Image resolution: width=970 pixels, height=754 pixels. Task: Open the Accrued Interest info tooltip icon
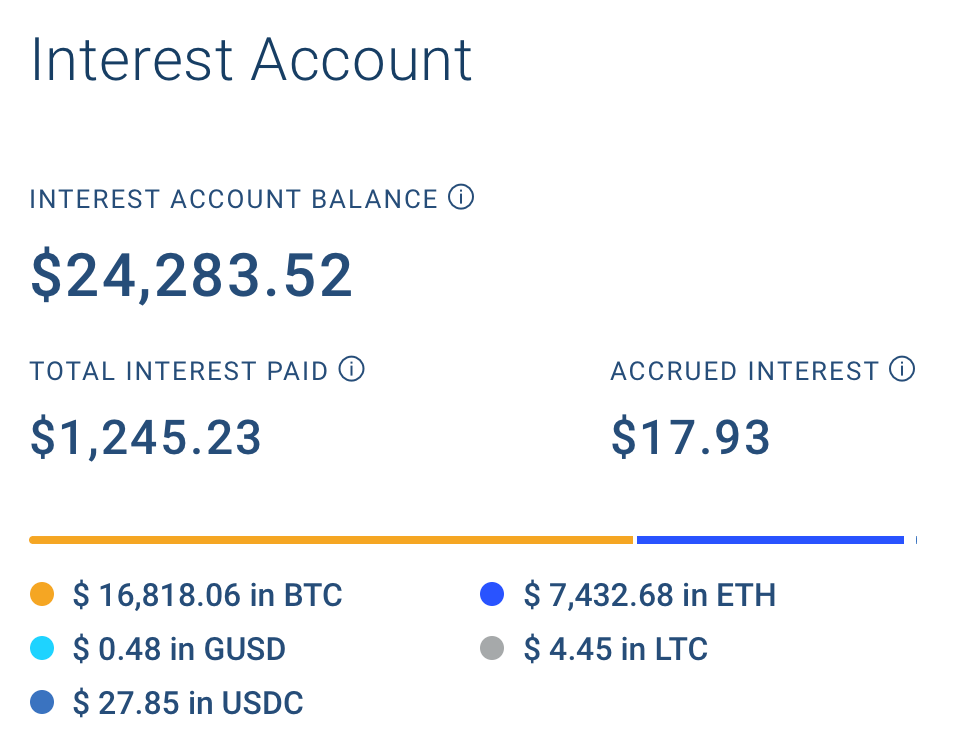click(x=902, y=369)
